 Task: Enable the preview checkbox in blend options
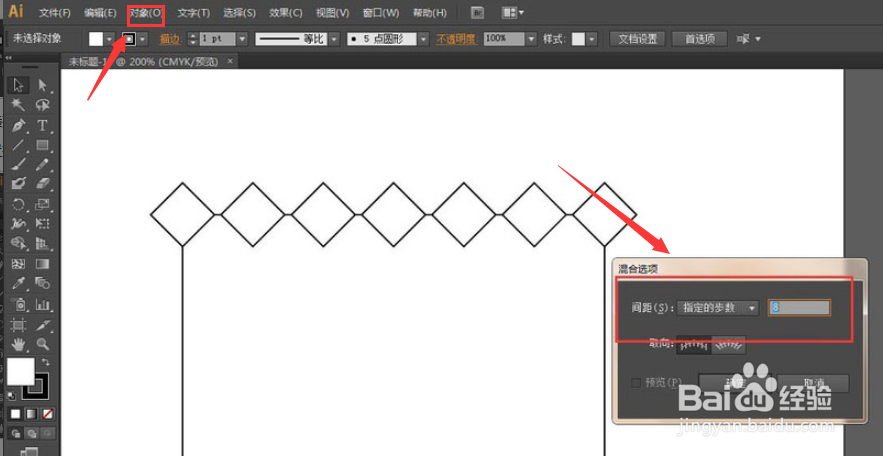pos(636,383)
